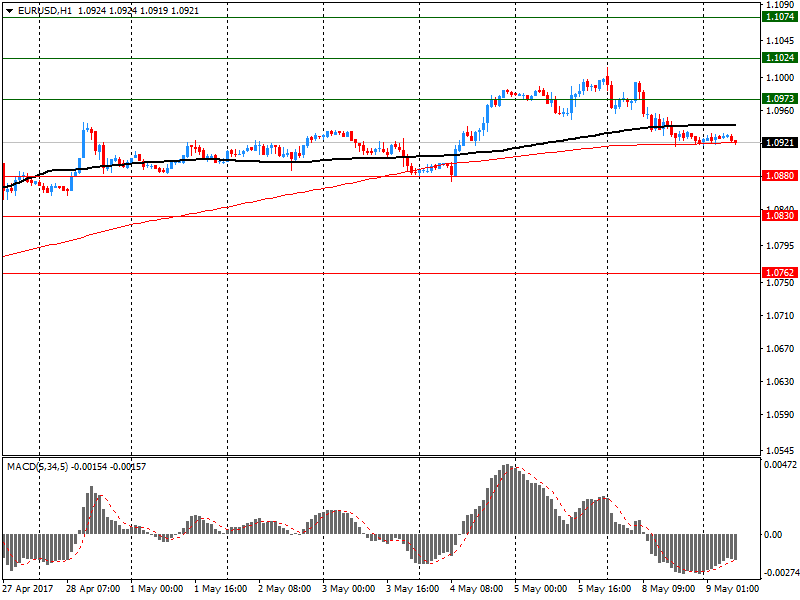Select the 1.1024 green resistance level label
This screenshot has width=800, height=600.
pos(780,58)
